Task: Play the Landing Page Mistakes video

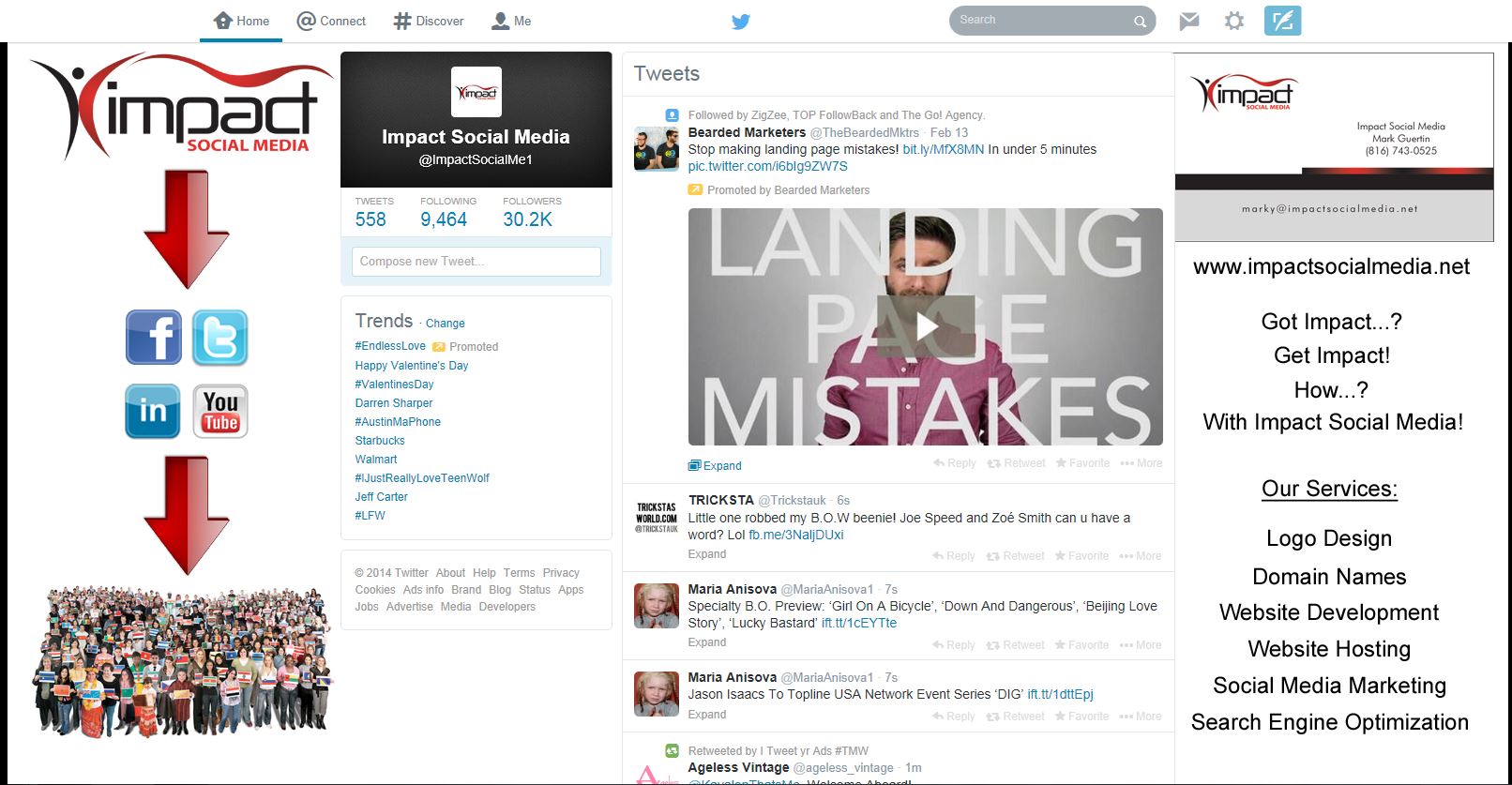Action: click(x=926, y=326)
